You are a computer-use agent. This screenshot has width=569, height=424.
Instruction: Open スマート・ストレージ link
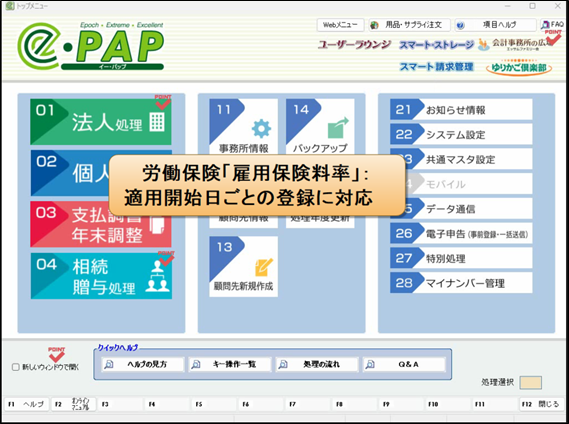pyautogui.click(x=437, y=45)
